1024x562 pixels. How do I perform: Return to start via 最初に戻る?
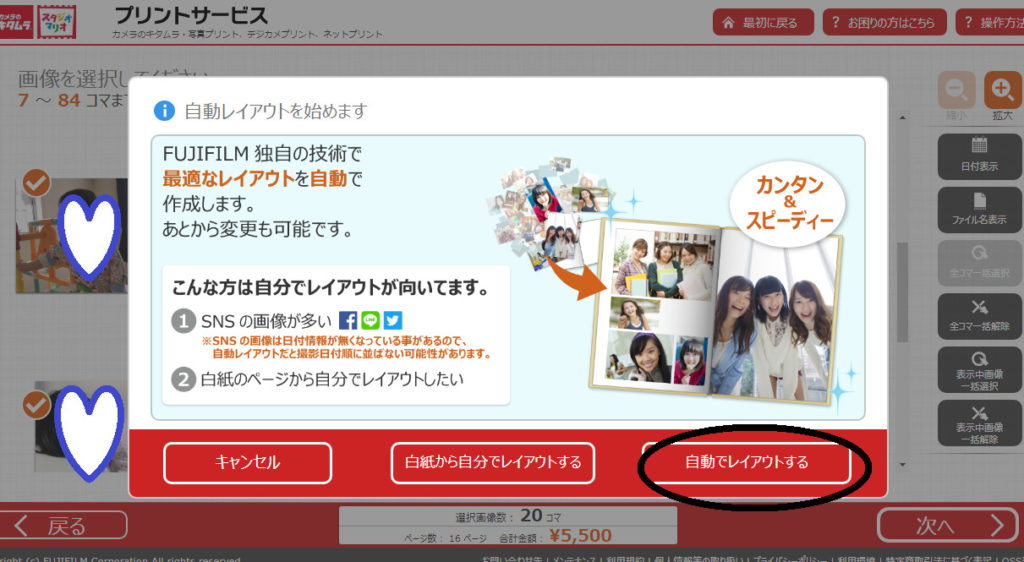click(x=763, y=23)
